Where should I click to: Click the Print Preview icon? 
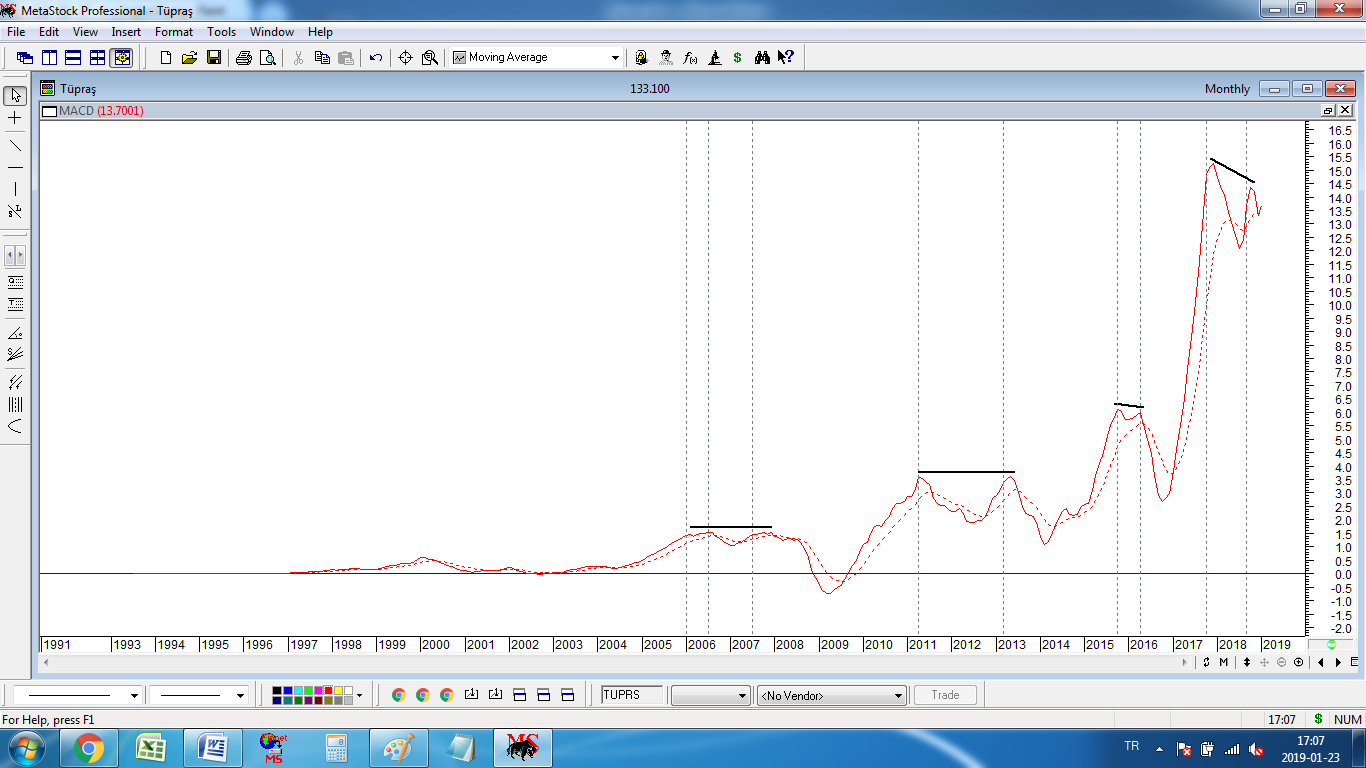(267, 58)
